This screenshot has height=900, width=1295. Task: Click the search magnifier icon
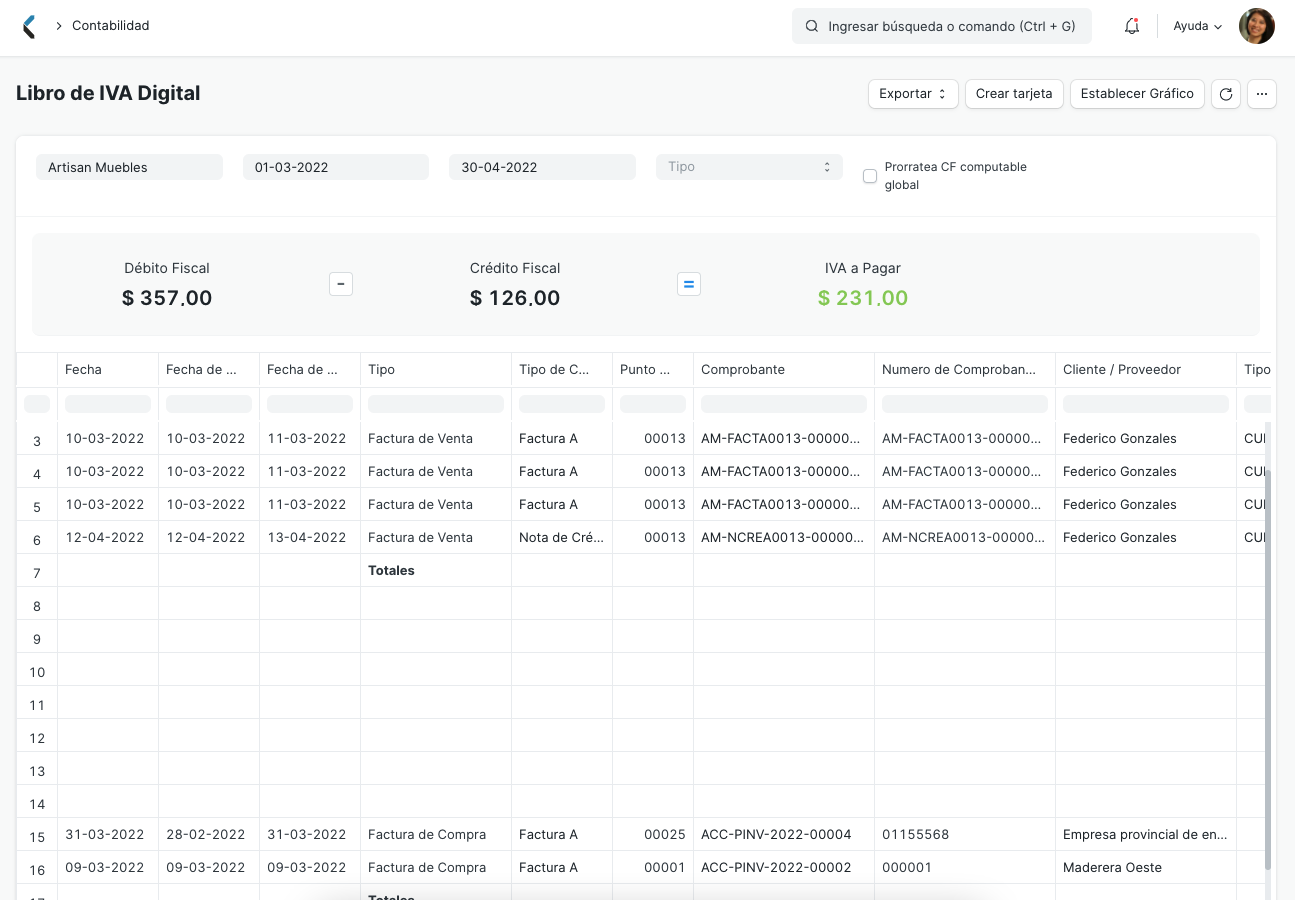(812, 26)
